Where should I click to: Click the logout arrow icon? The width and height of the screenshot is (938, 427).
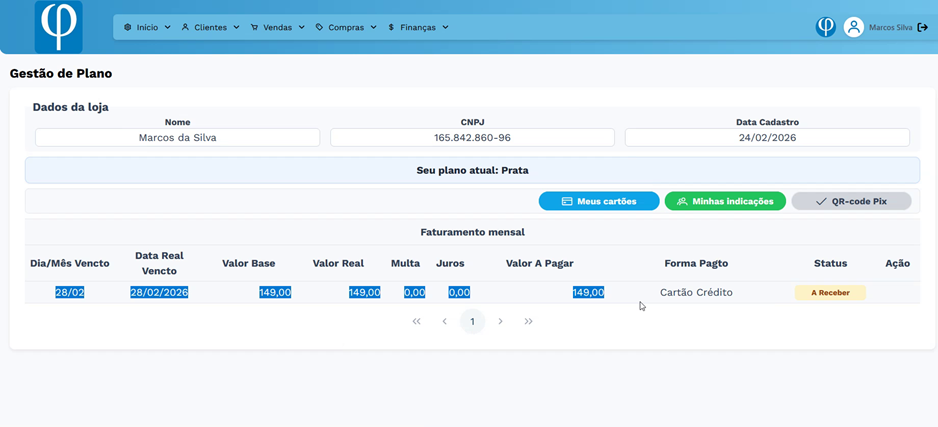922,27
